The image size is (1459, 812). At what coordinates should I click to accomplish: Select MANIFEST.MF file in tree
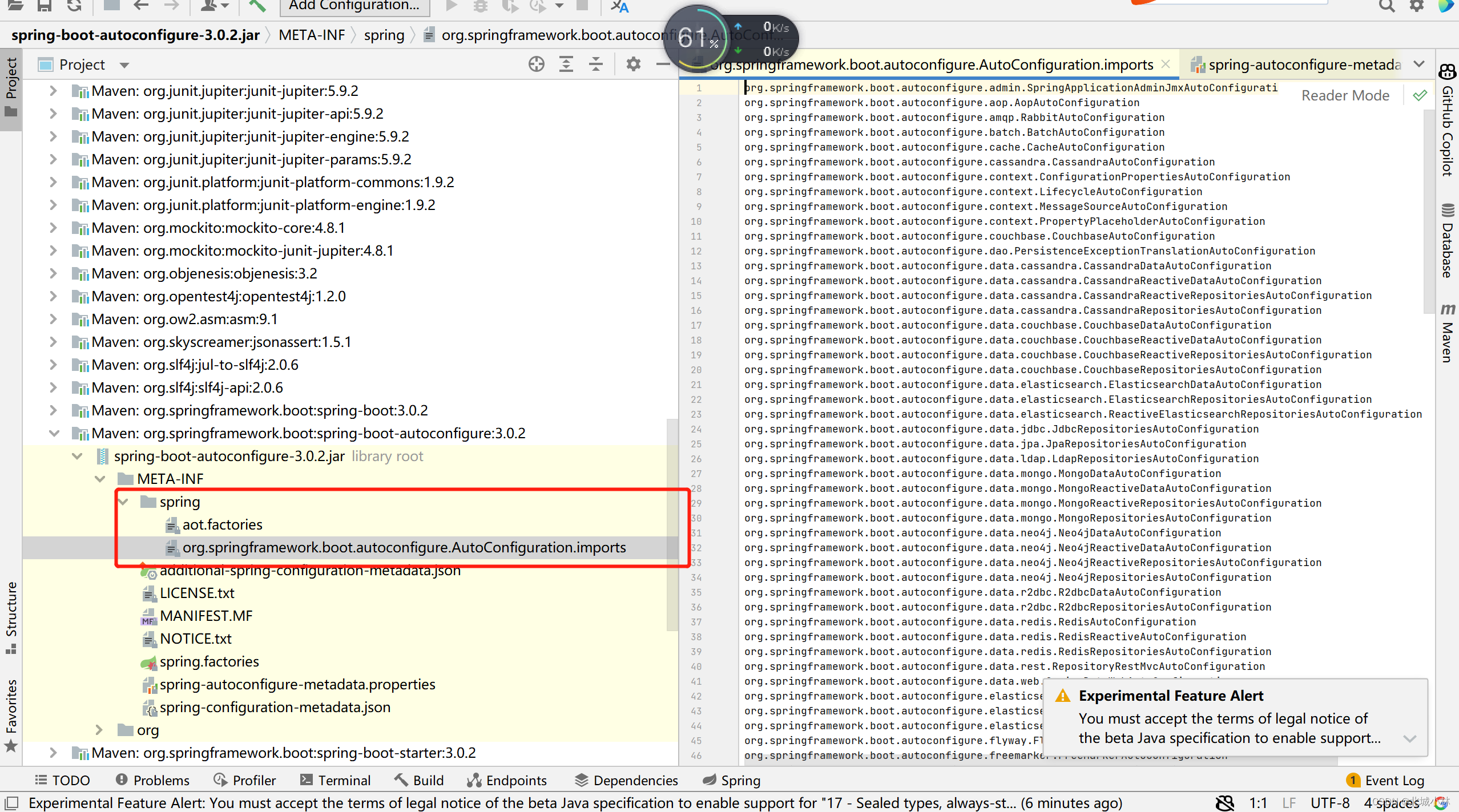point(206,616)
